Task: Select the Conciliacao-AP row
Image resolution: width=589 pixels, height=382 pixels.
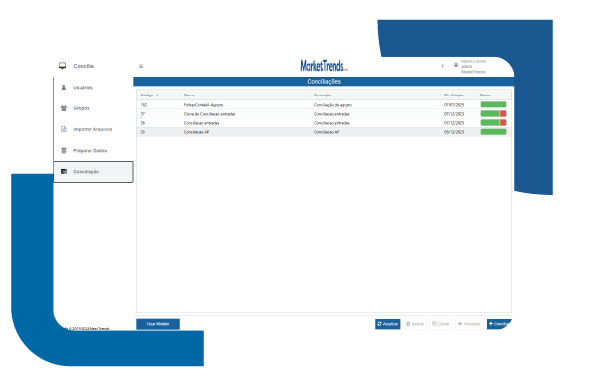Action: coord(324,132)
